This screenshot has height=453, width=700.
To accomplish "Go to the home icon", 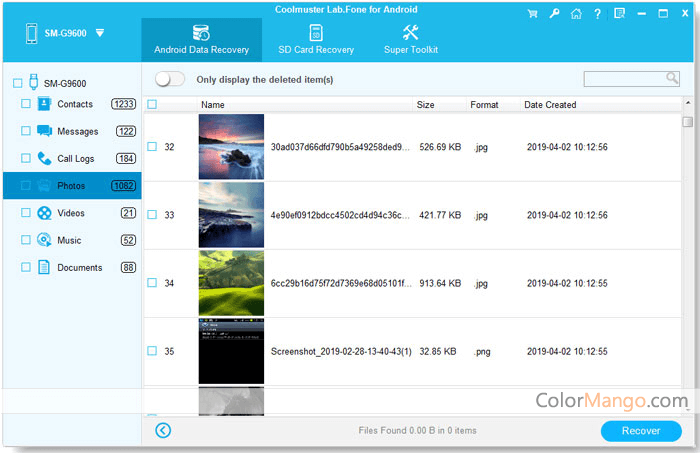I will click(x=574, y=14).
